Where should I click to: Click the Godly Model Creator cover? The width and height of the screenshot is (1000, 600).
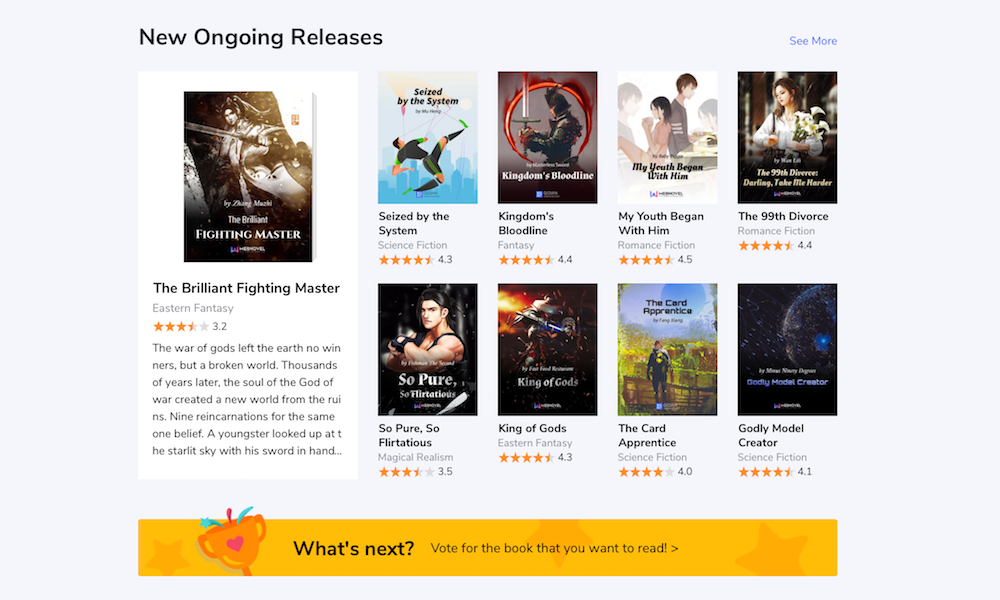[787, 349]
